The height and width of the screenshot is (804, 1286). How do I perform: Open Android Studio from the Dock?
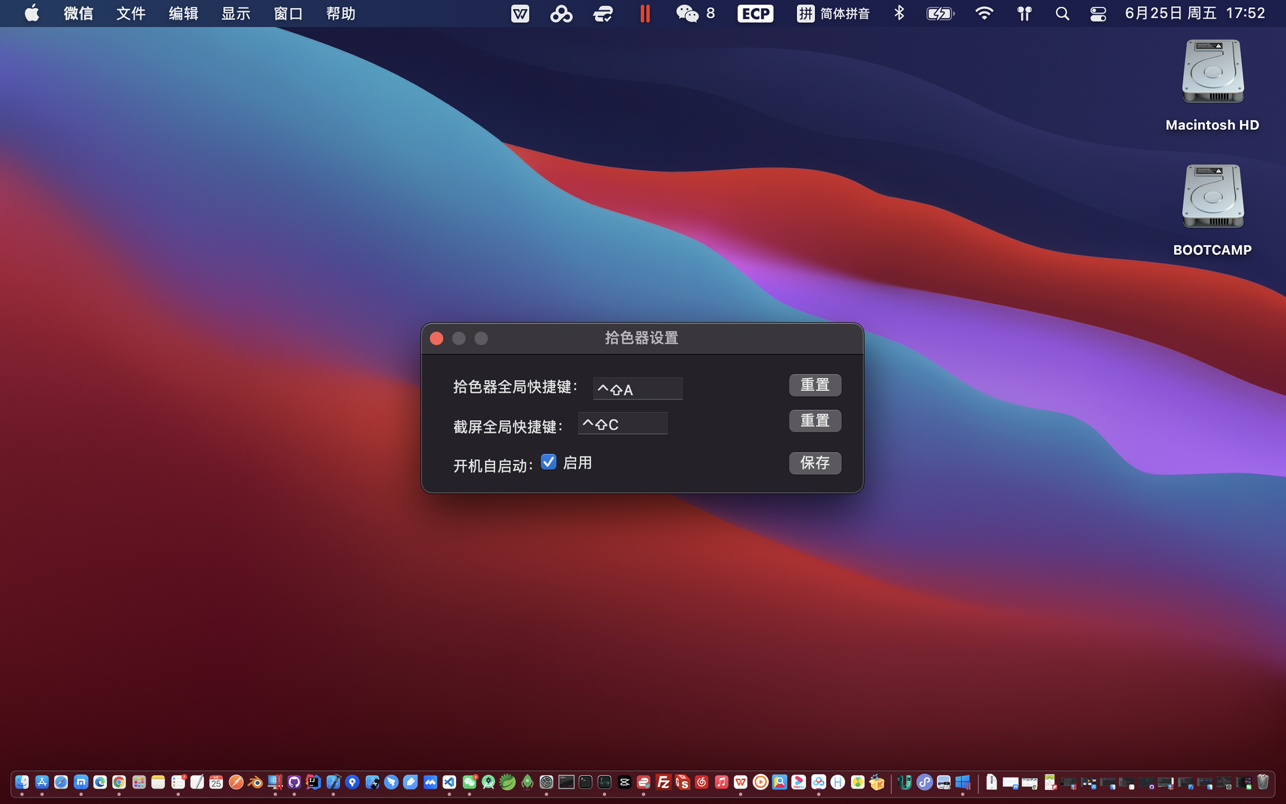click(x=488, y=782)
